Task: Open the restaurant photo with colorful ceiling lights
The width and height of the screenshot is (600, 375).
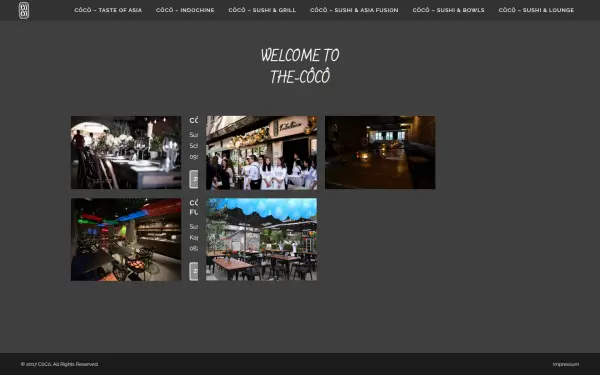Action: click(126, 240)
